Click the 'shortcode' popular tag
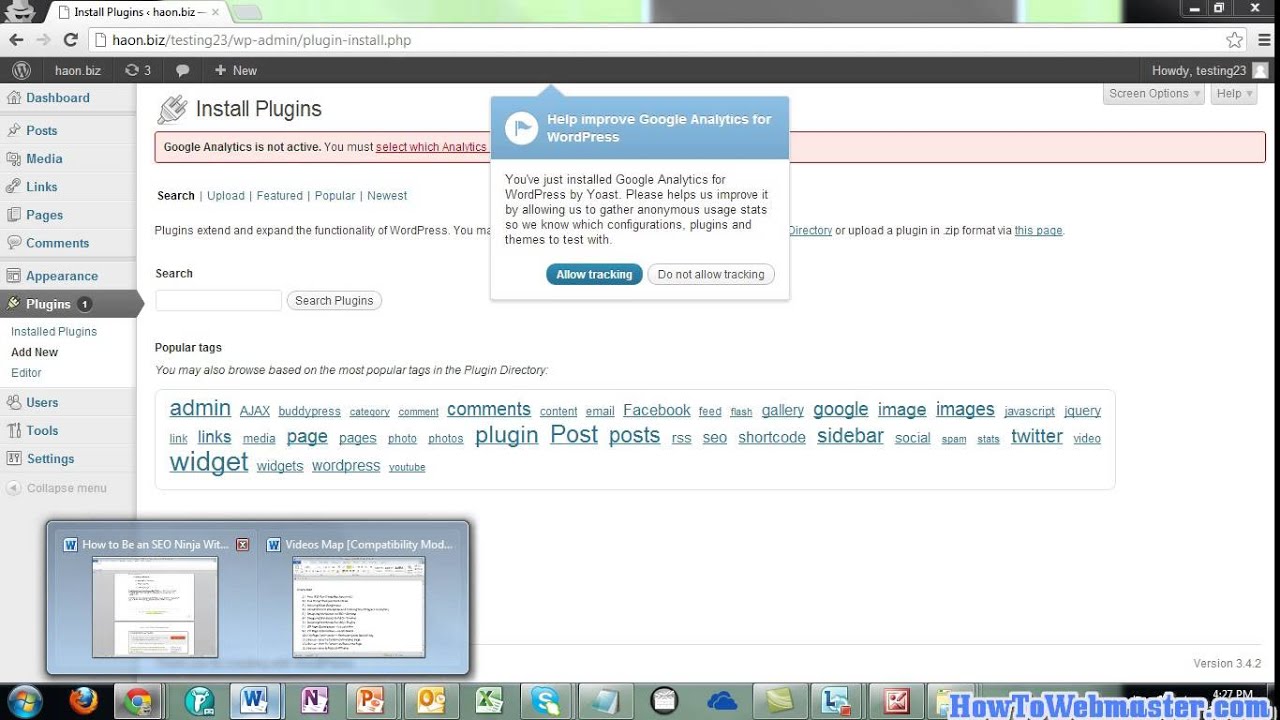Screen dimensions: 1280x720 click(772, 438)
